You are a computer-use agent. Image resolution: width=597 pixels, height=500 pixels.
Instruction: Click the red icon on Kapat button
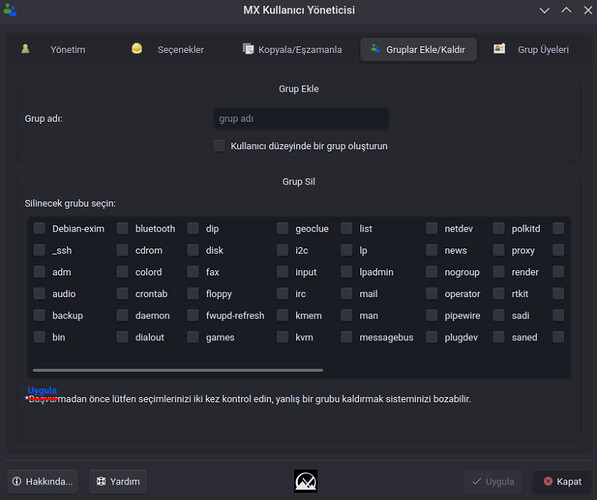click(x=548, y=481)
